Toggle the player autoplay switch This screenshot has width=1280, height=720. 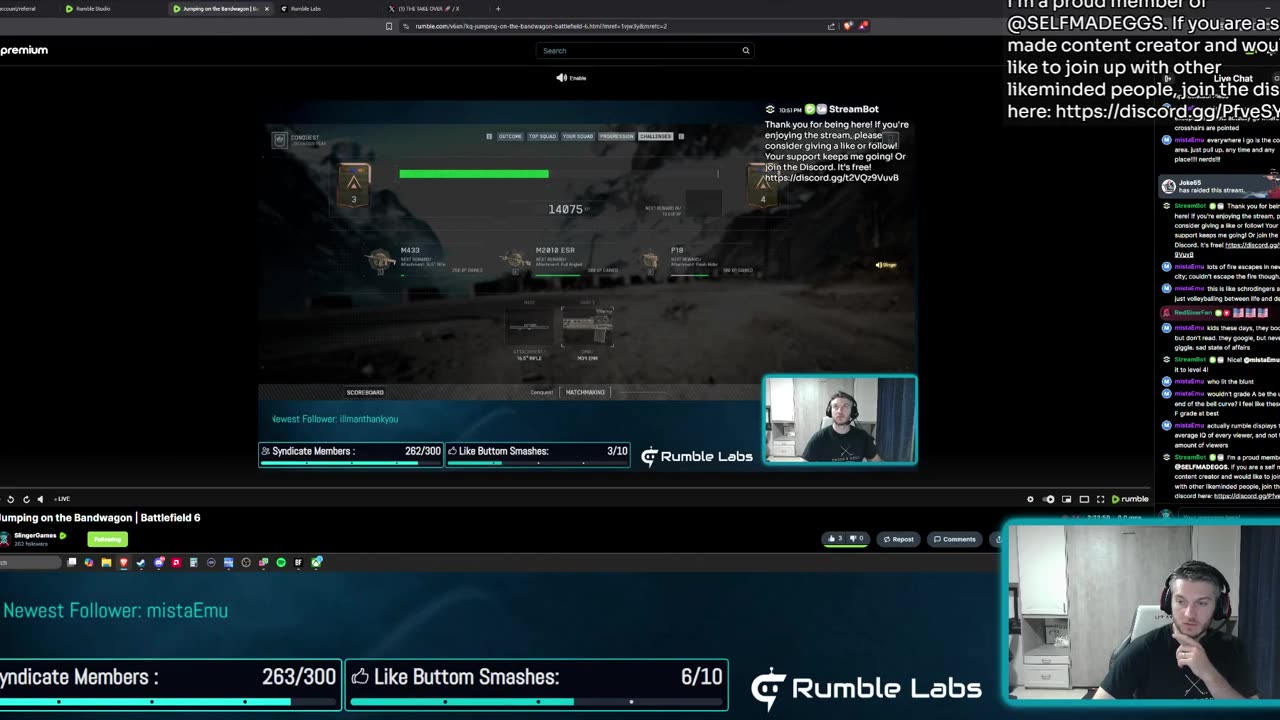pyautogui.click(x=1048, y=499)
